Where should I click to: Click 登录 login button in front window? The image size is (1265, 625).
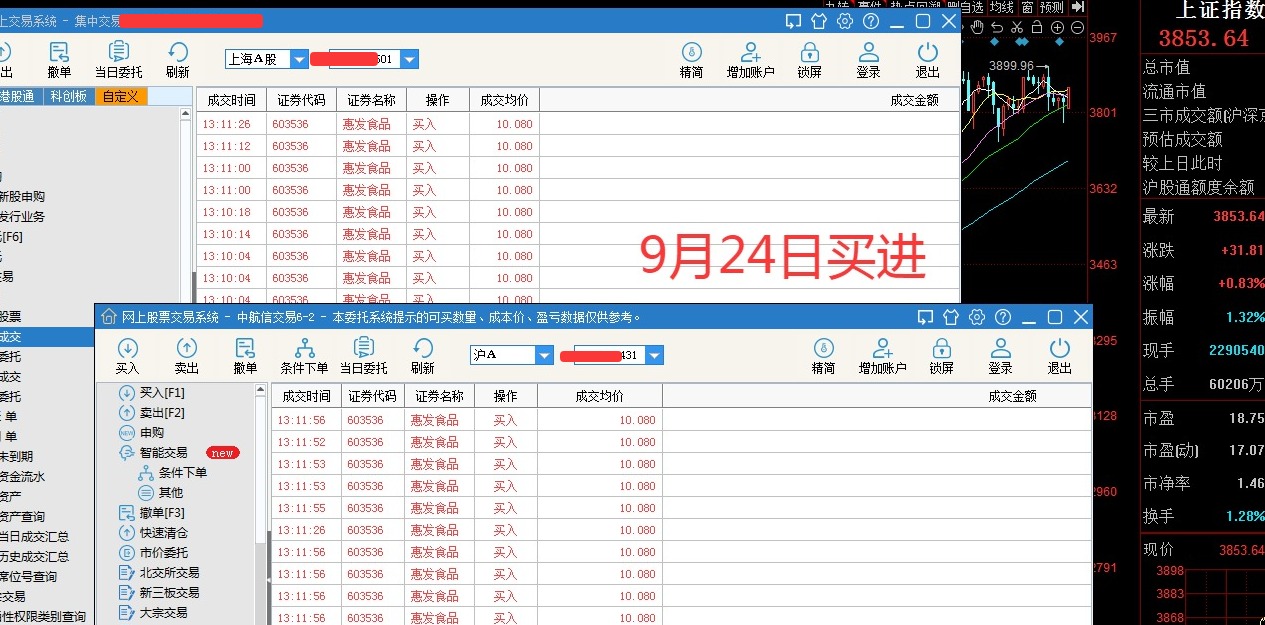1000,354
